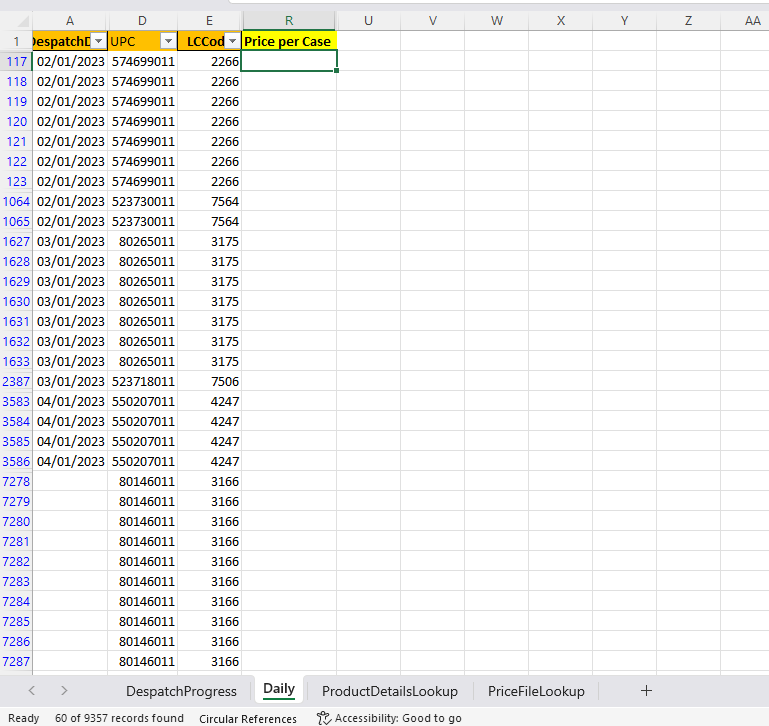This screenshot has height=726, width=769.
Task: Select row header 7278
Action: pyautogui.click(x=16, y=482)
